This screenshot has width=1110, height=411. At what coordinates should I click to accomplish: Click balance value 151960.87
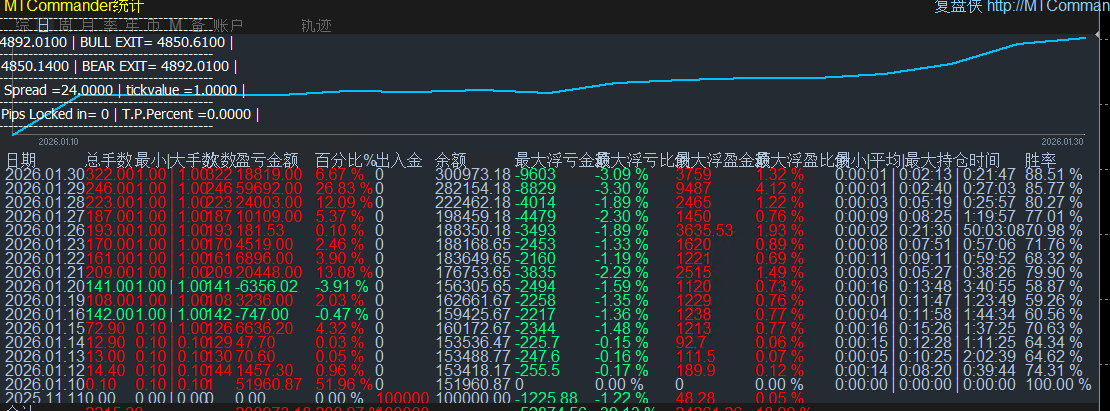[x=473, y=384]
